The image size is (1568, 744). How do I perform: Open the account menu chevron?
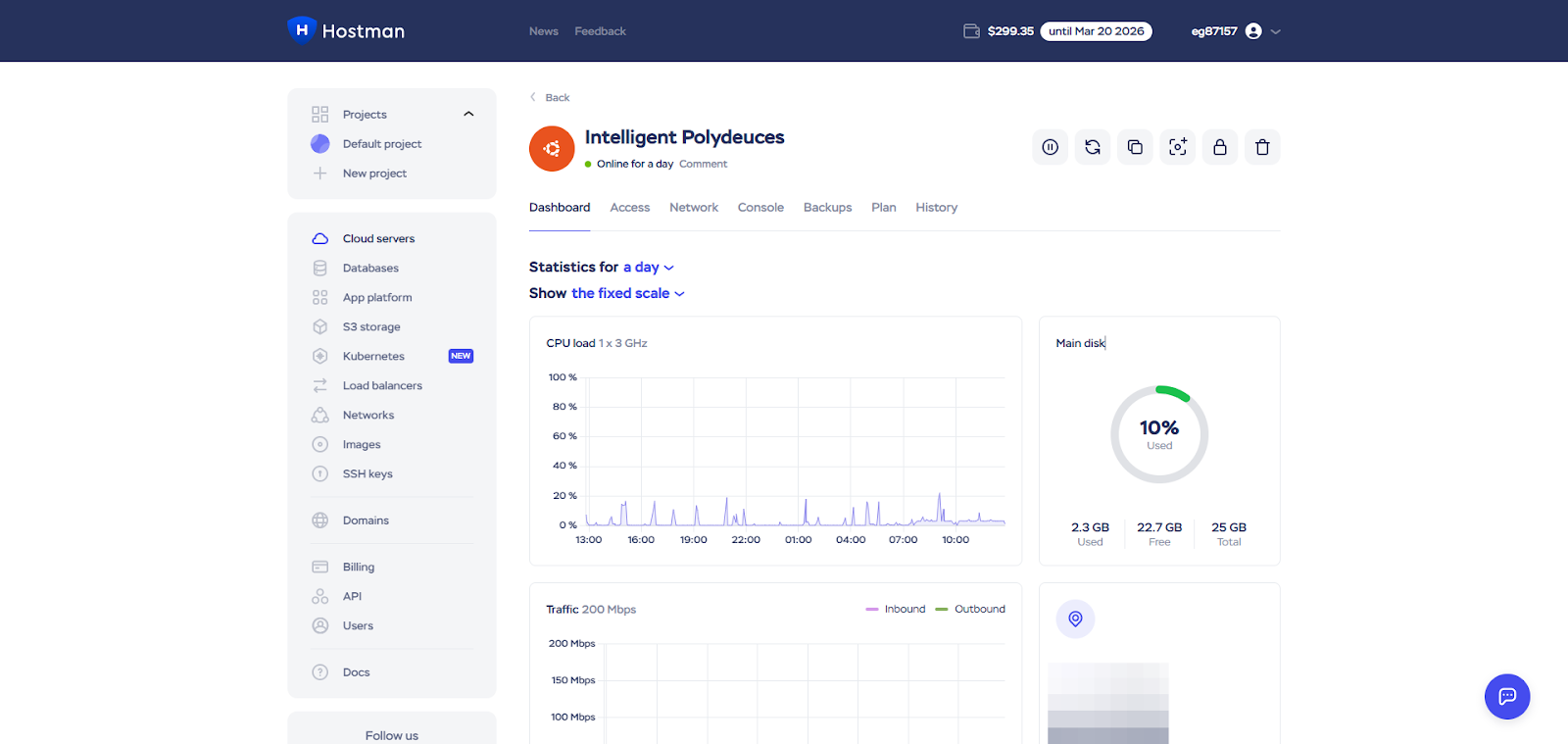pyautogui.click(x=1275, y=32)
